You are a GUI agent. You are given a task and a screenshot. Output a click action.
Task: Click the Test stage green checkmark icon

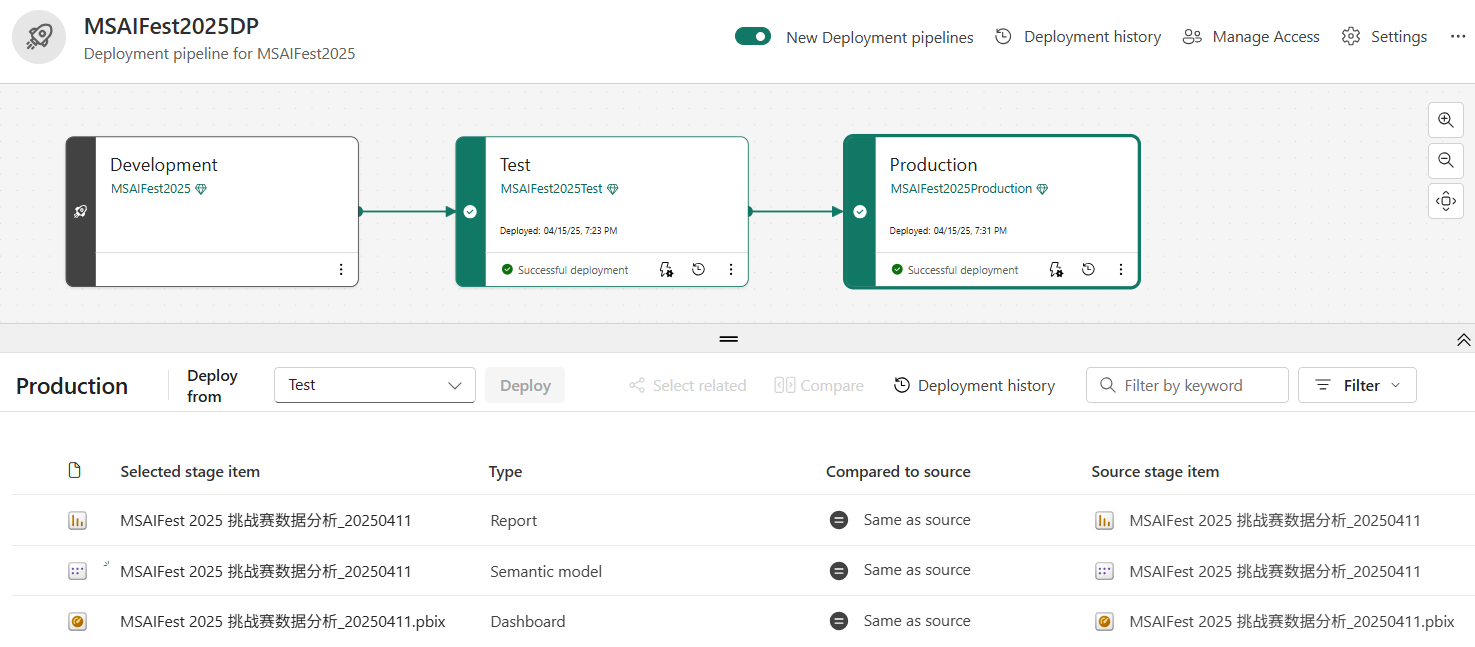point(470,212)
